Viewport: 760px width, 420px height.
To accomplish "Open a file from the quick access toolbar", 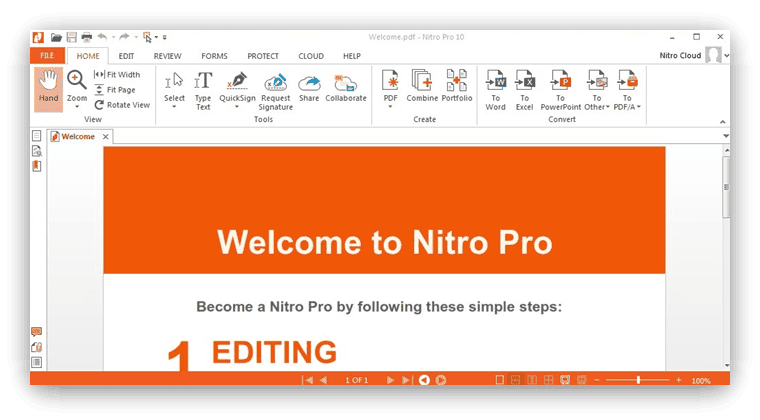I will pyautogui.click(x=56, y=37).
